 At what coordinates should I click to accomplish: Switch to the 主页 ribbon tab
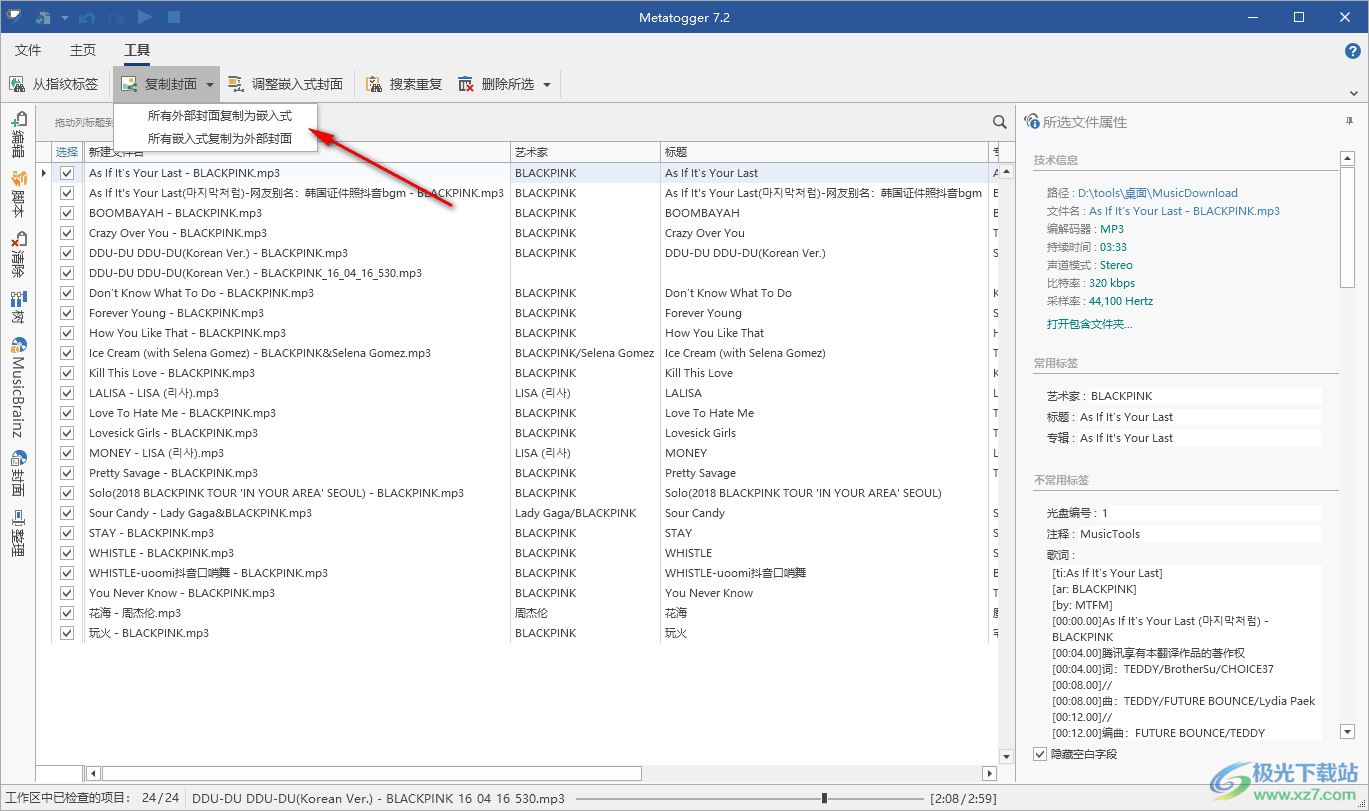pyautogui.click(x=83, y=50)
